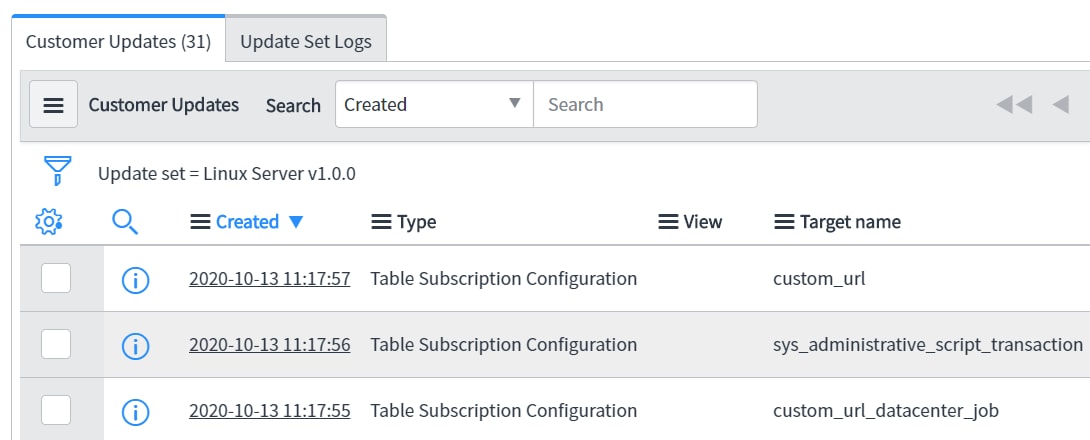Viewport: 1090px width, 440px height.
Task: Sort by the Type column header
Action: coord(417,222)
